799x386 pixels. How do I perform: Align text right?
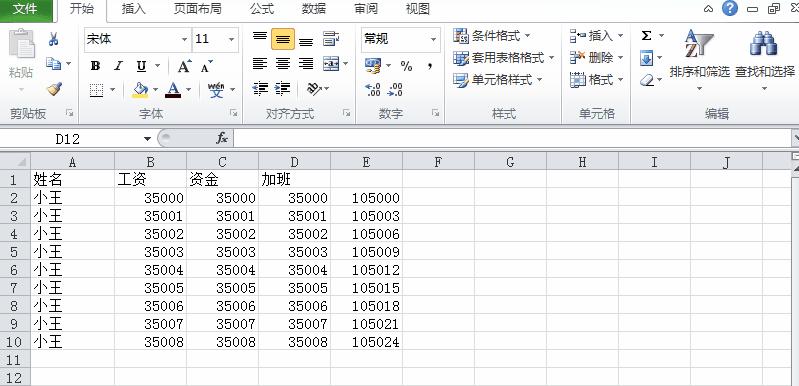306,64
